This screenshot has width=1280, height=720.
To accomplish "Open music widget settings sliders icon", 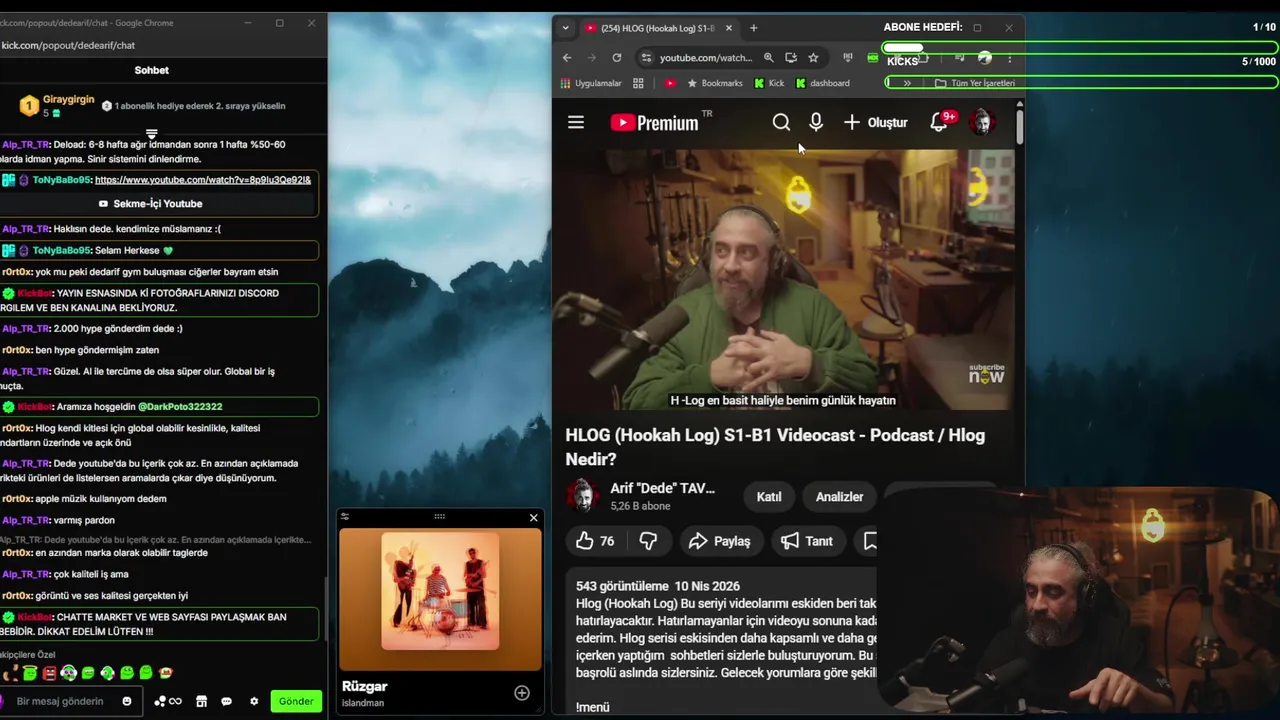I will (345, 517).
